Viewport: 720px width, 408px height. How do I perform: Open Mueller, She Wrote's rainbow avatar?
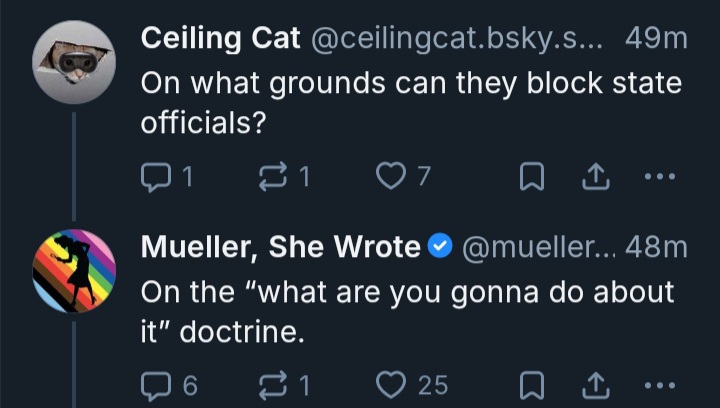(75, 269)
